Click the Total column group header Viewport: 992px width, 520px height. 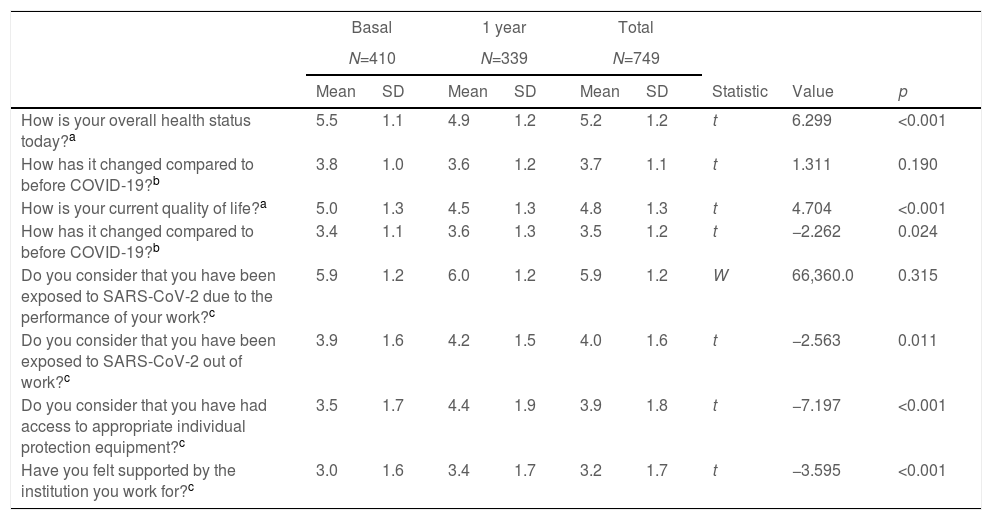click(636, 28)
